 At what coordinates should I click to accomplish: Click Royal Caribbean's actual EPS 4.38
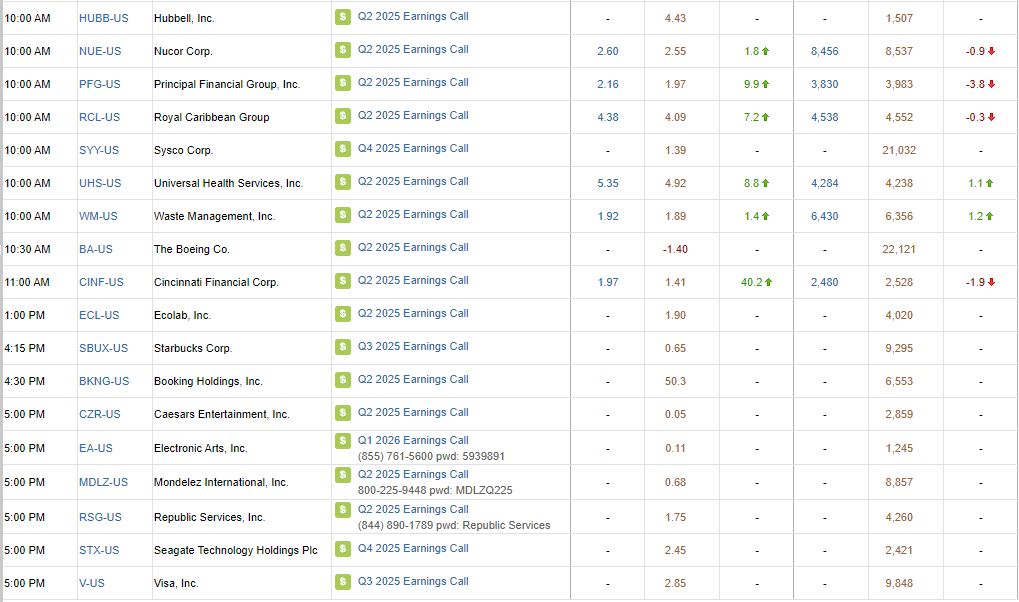[608, 118]
